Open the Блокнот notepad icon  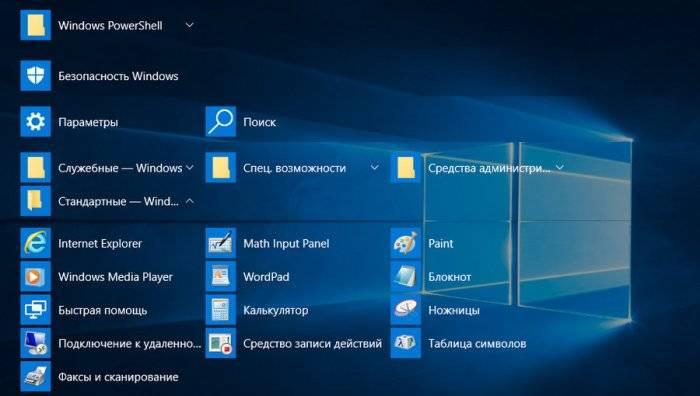(x=406, y=276)
